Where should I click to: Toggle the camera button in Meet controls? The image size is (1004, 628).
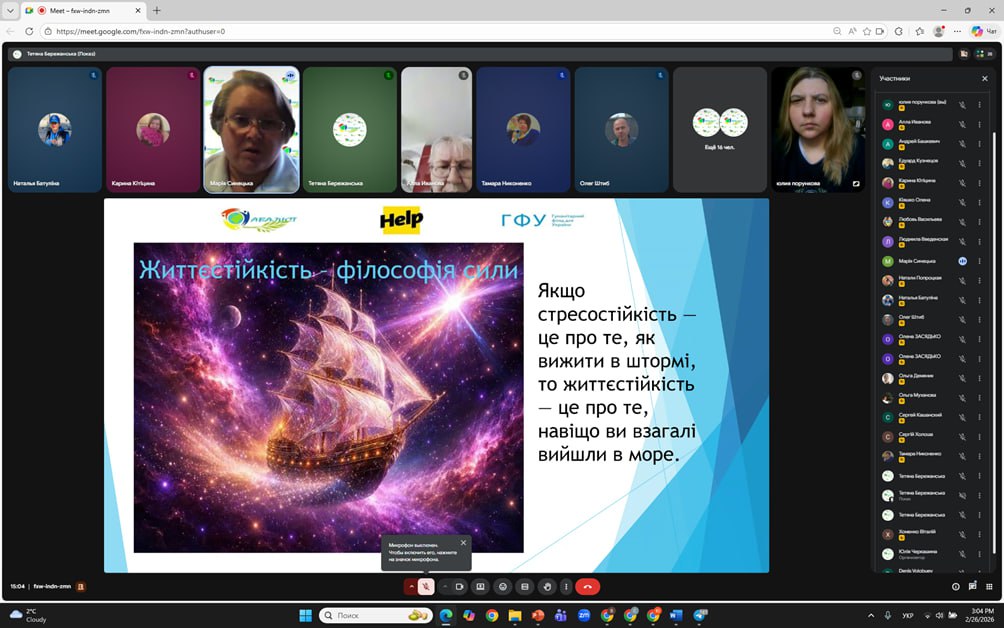pos(460,587)
